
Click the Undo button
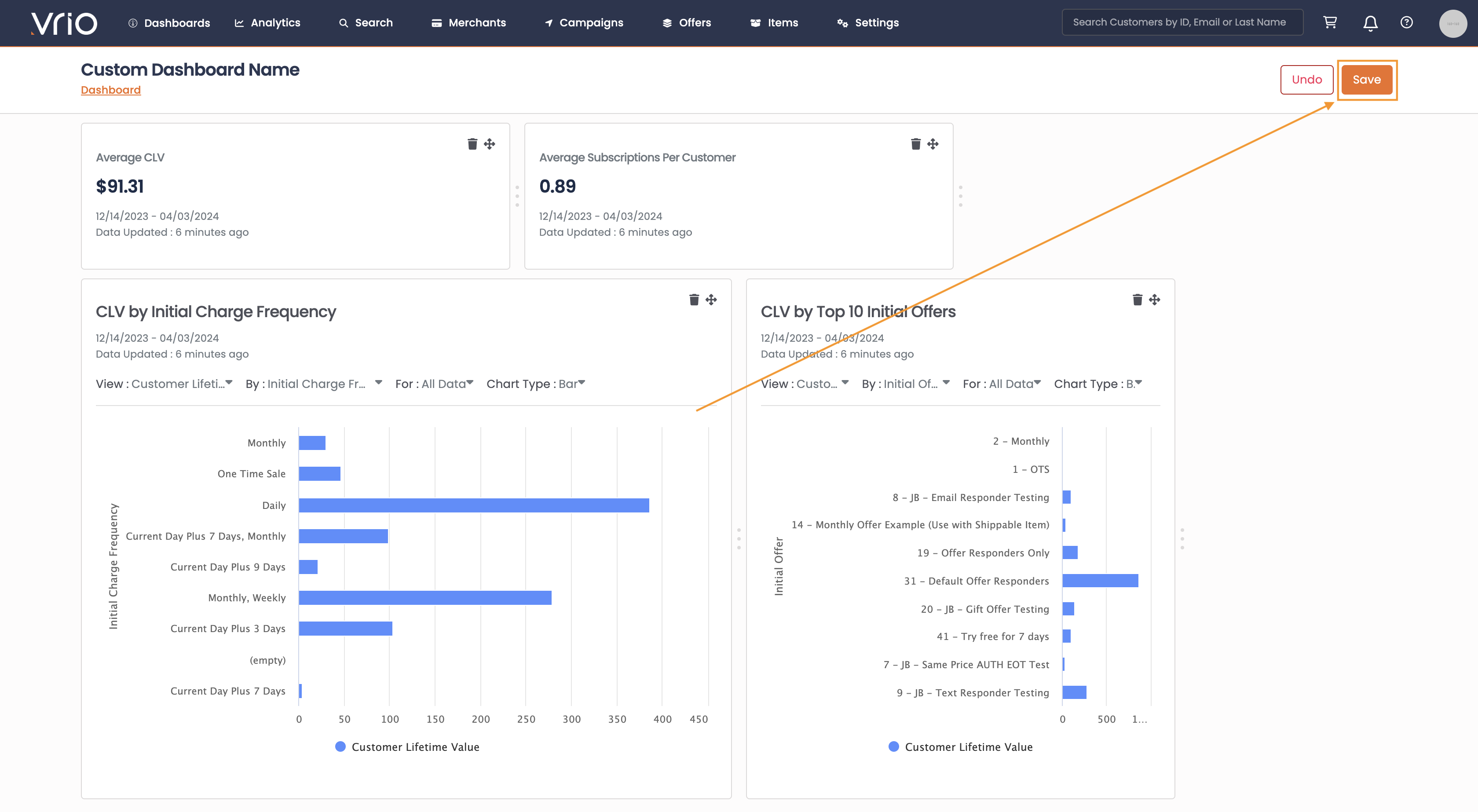[1306, 80]
